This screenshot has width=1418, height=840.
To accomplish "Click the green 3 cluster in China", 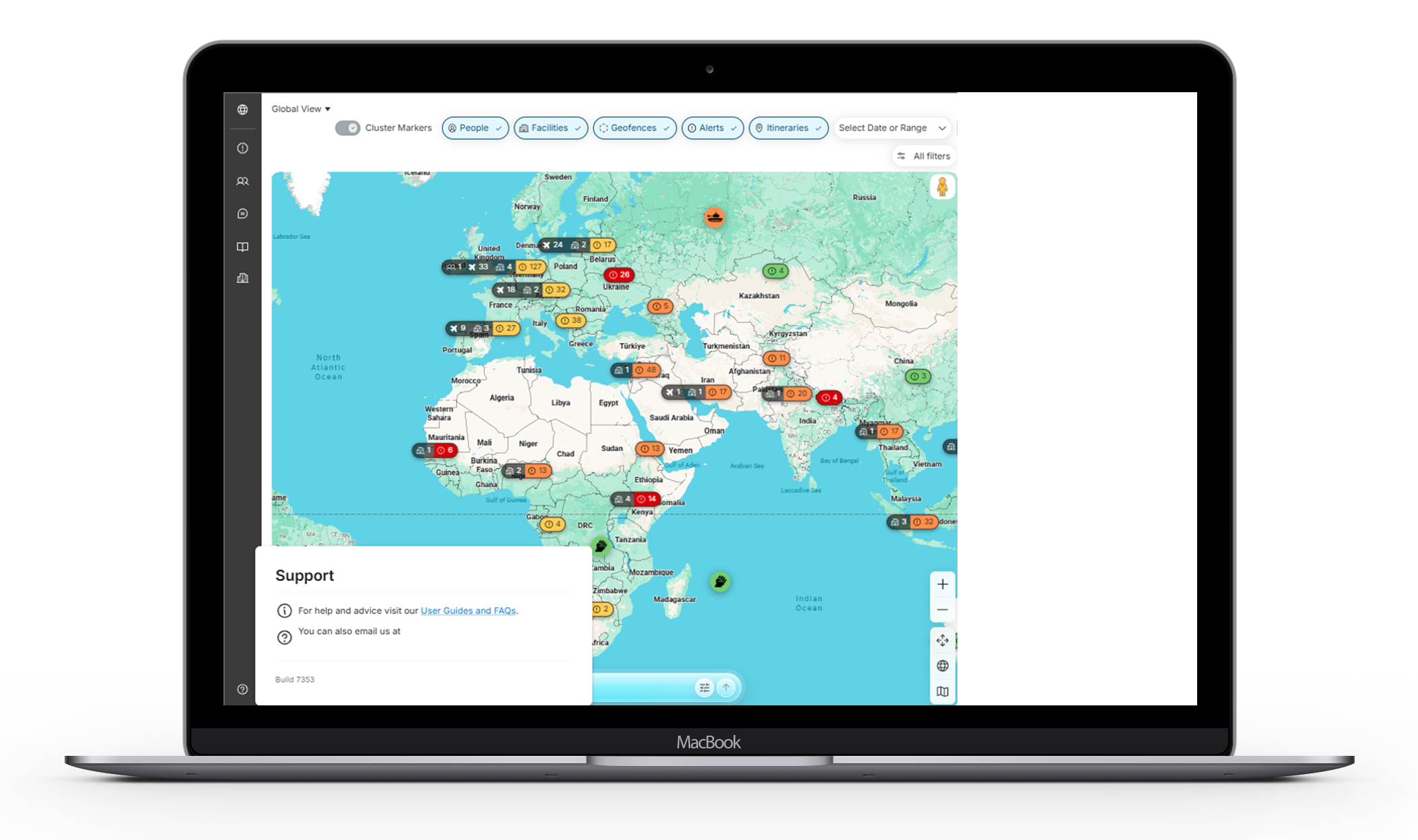I will [918, 376].
